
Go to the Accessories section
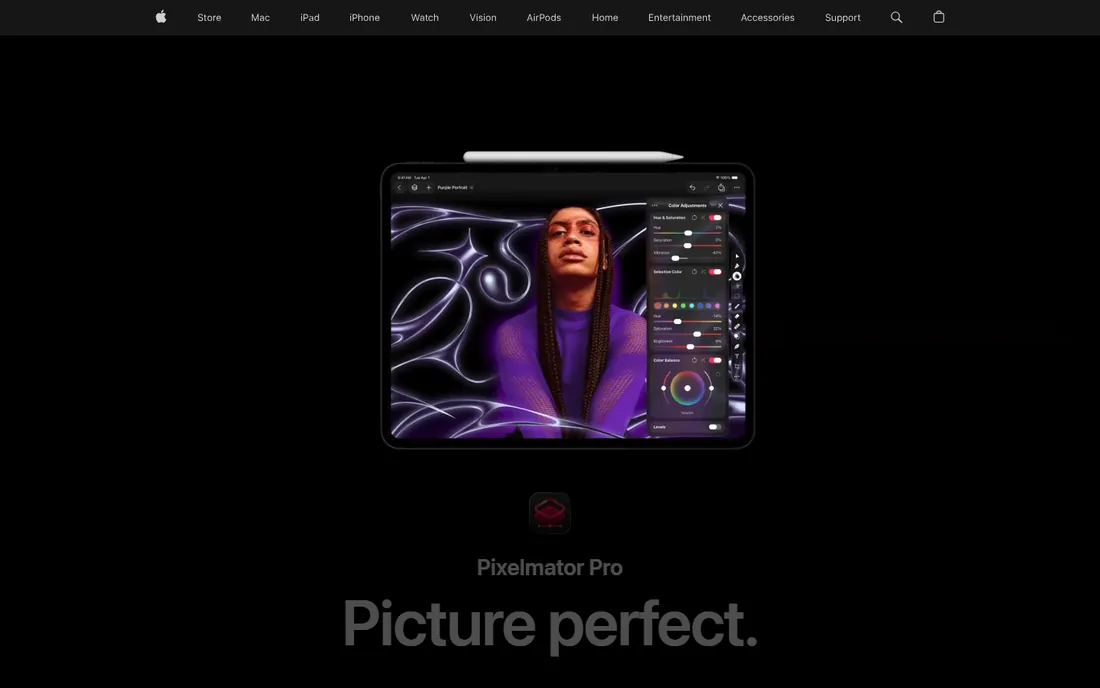click(x=767, y=18)
